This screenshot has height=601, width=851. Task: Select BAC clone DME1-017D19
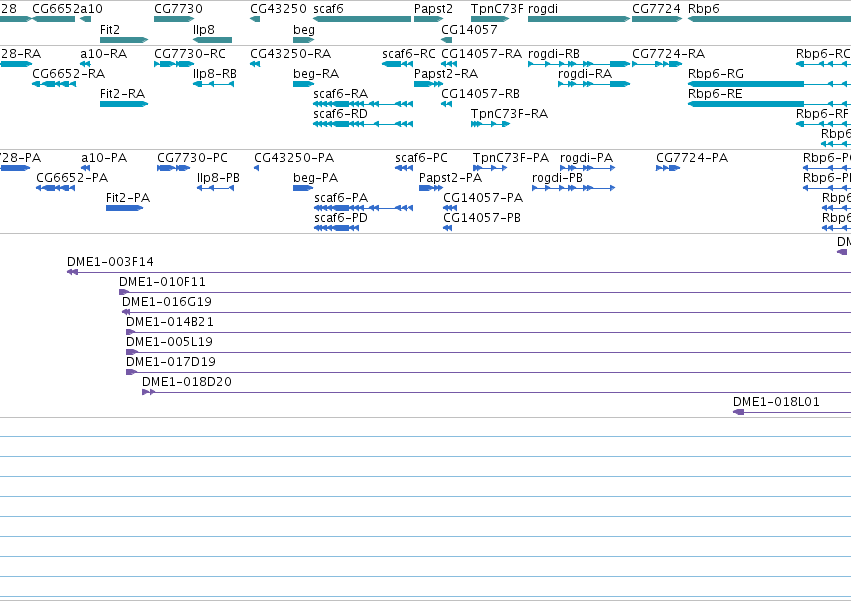click(488, 372)
